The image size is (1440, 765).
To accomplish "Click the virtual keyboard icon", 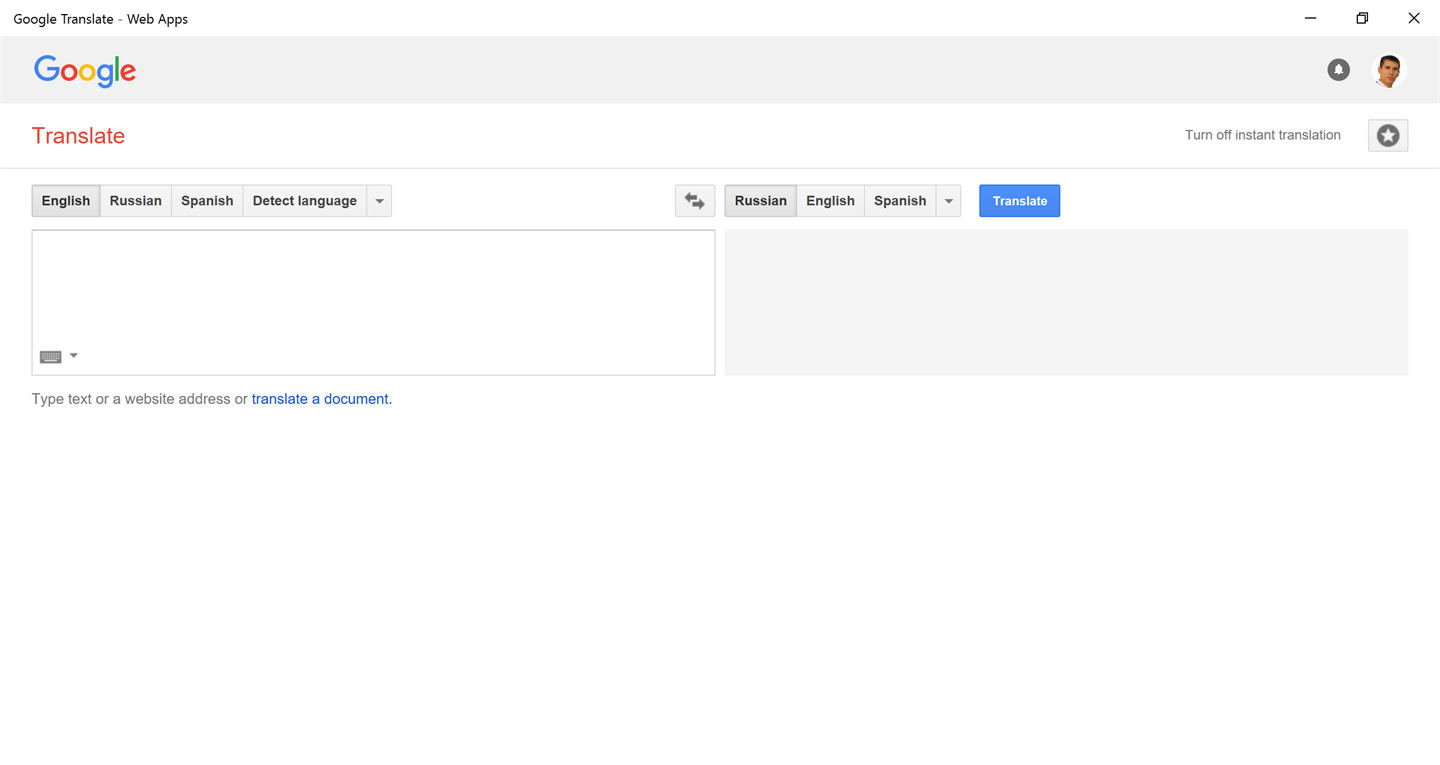I will (x=51, y=357).
